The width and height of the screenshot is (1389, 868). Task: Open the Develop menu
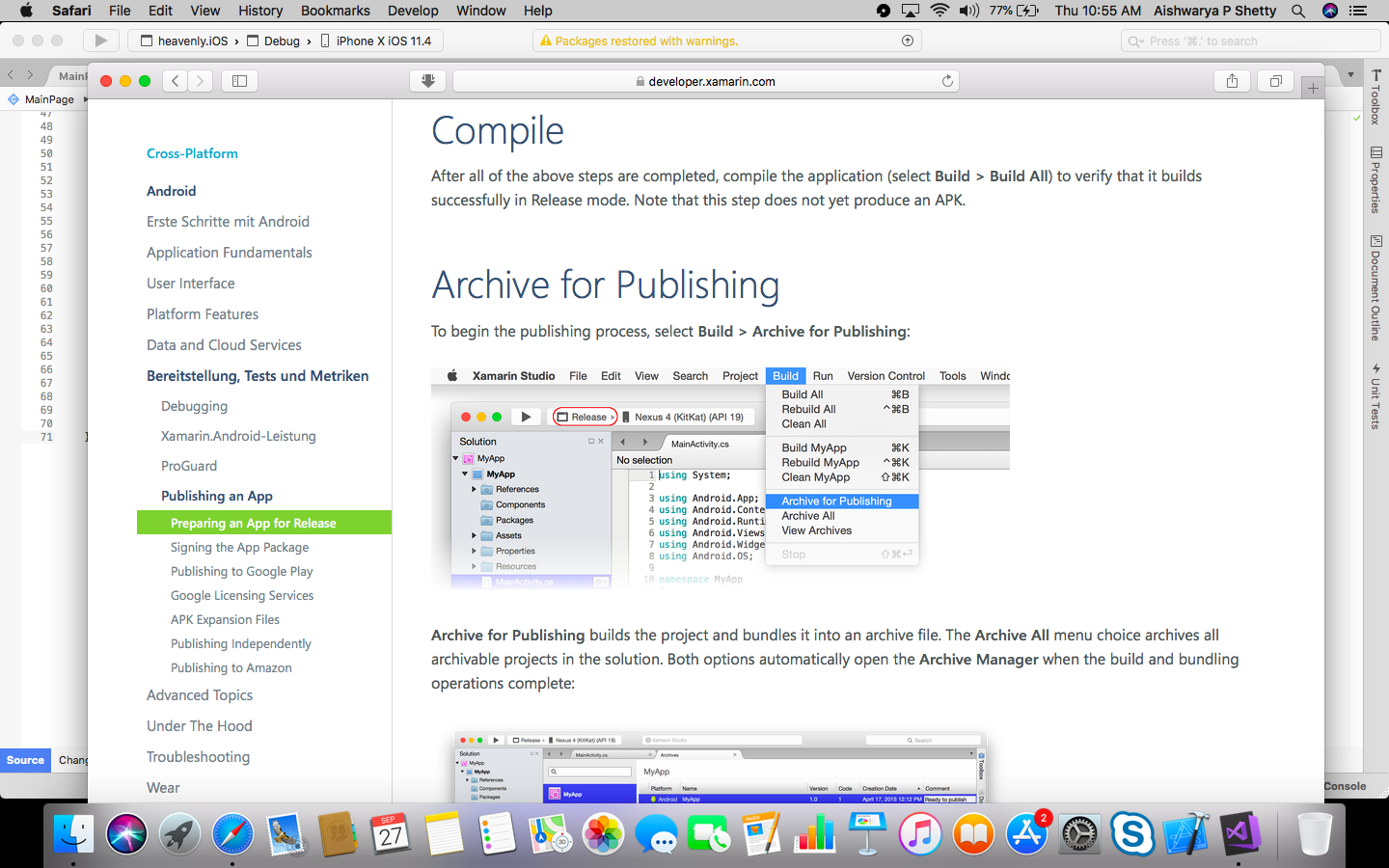tap(413, 11)
